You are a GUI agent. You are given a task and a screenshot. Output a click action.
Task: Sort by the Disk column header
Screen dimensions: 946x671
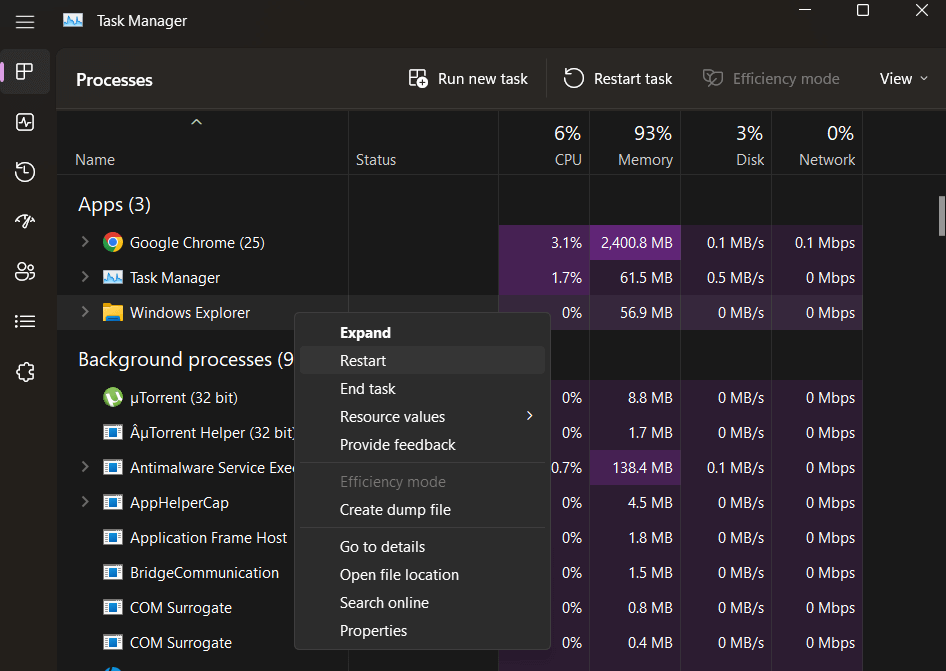(x=726, y=144)
